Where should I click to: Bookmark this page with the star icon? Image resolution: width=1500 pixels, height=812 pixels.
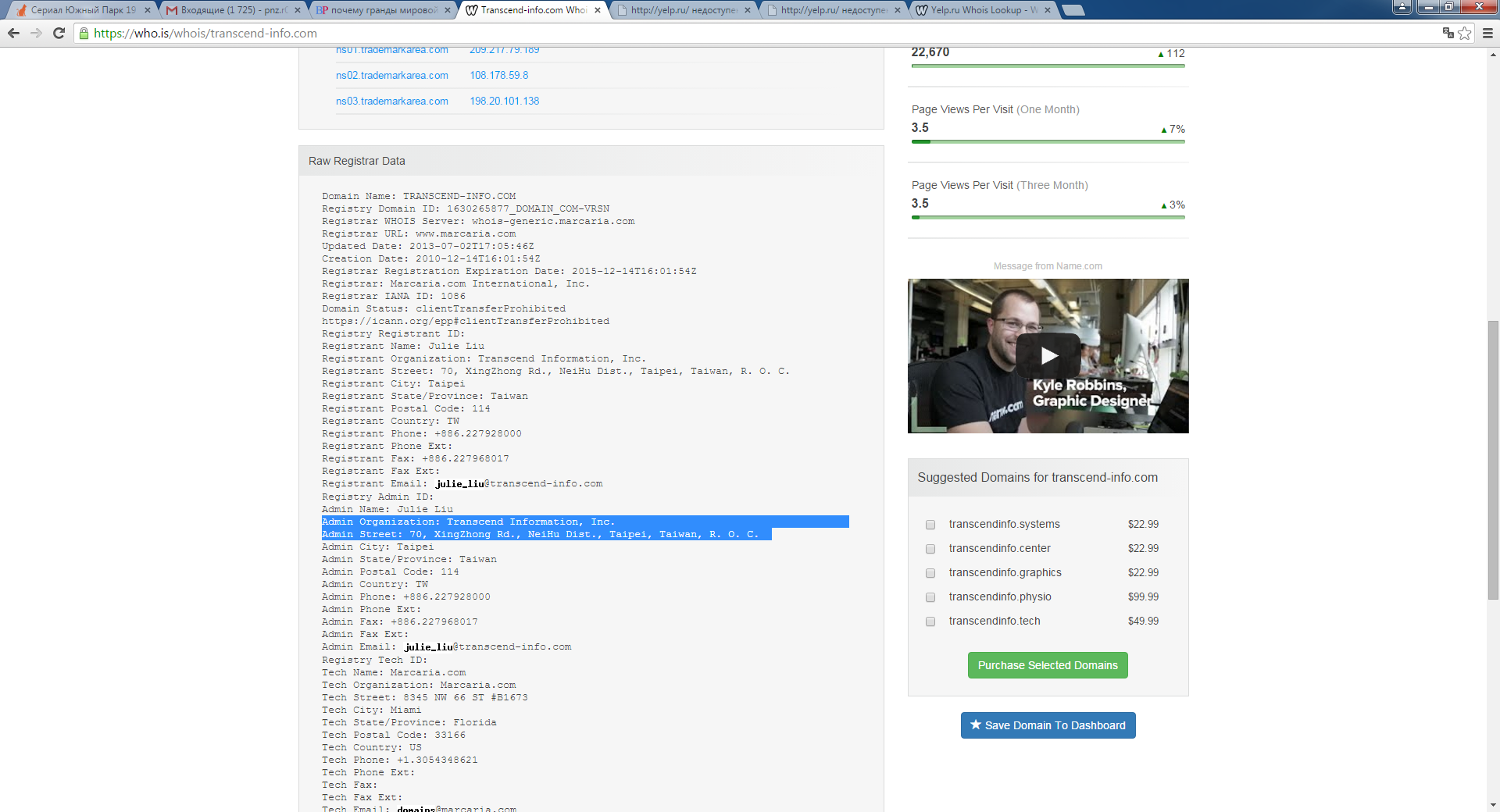(x=1465, y=33)
